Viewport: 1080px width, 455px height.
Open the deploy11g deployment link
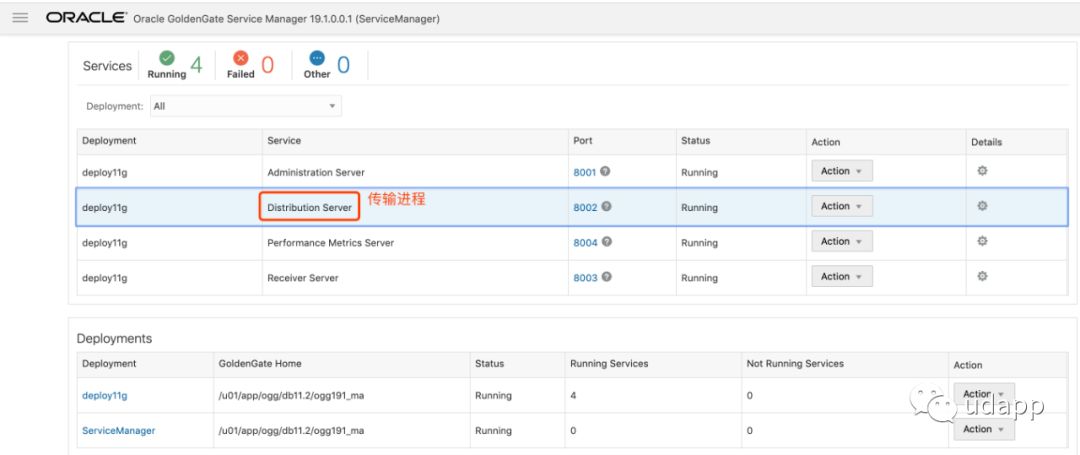click(104, 396)
